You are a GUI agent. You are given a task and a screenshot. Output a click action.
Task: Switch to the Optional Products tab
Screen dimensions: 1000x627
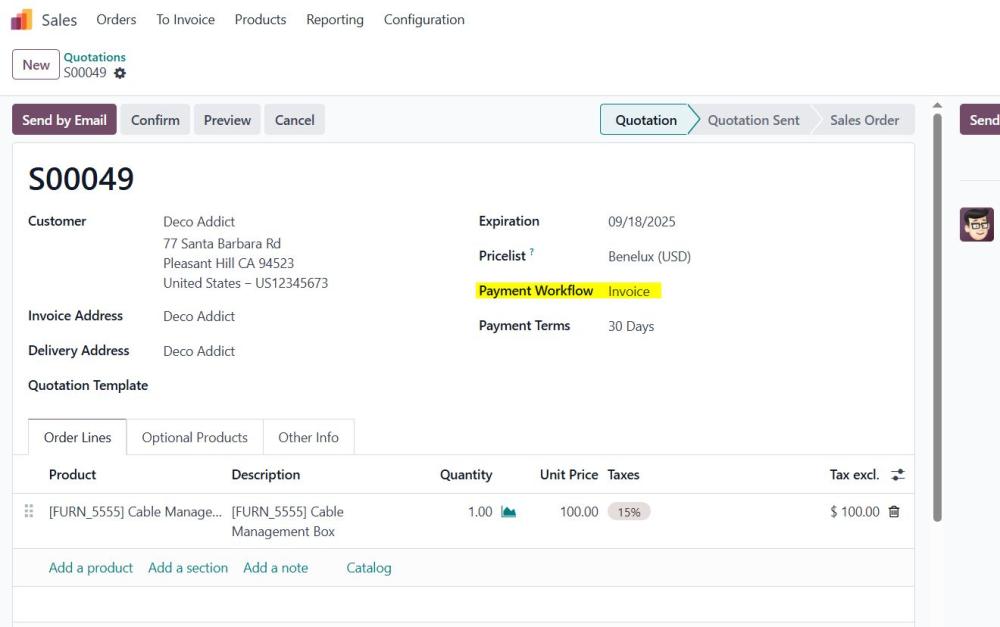pyautogui.click(x=195, y=438)
